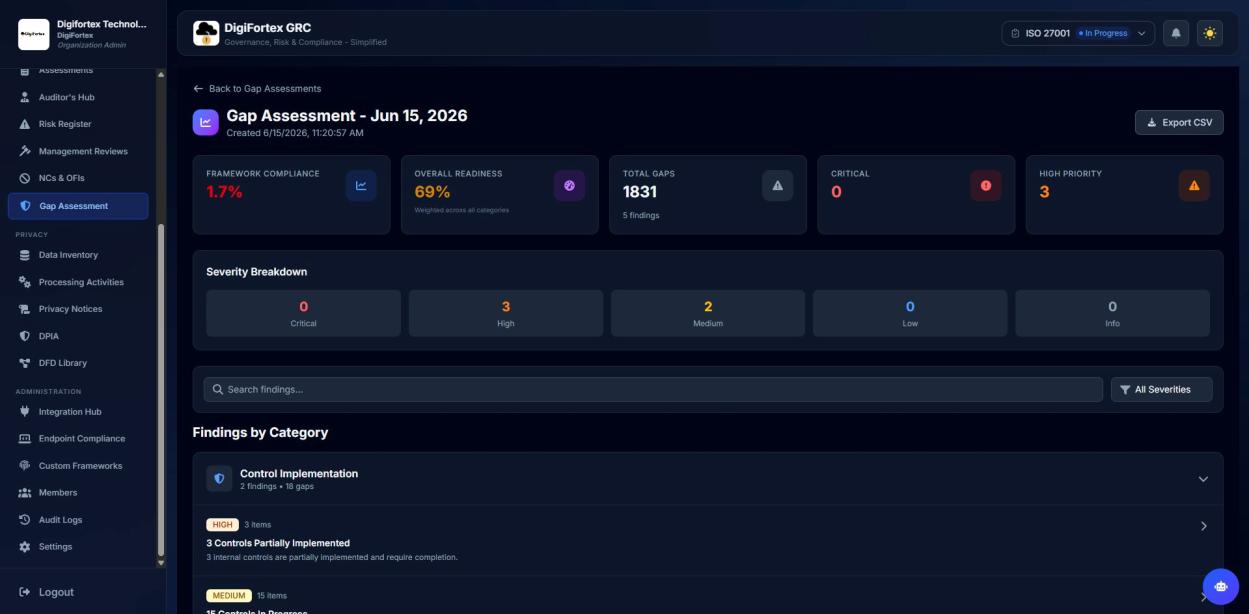This screenshot has width=1249, height=614.
Task: Open notifications bell
Action: [x=1176, y=33]
